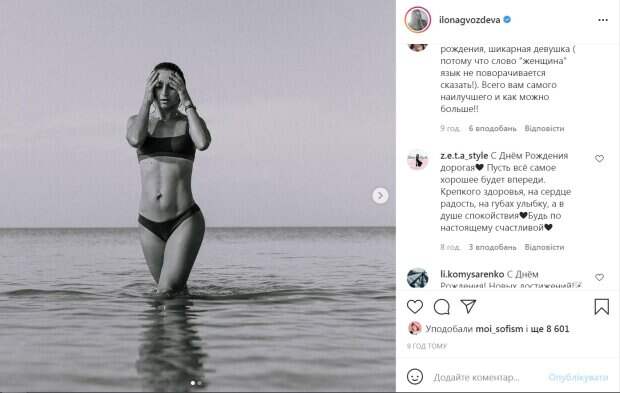Open ilonagvozdeva profile picture
This screenshot has width=620, height=393.
418,20
